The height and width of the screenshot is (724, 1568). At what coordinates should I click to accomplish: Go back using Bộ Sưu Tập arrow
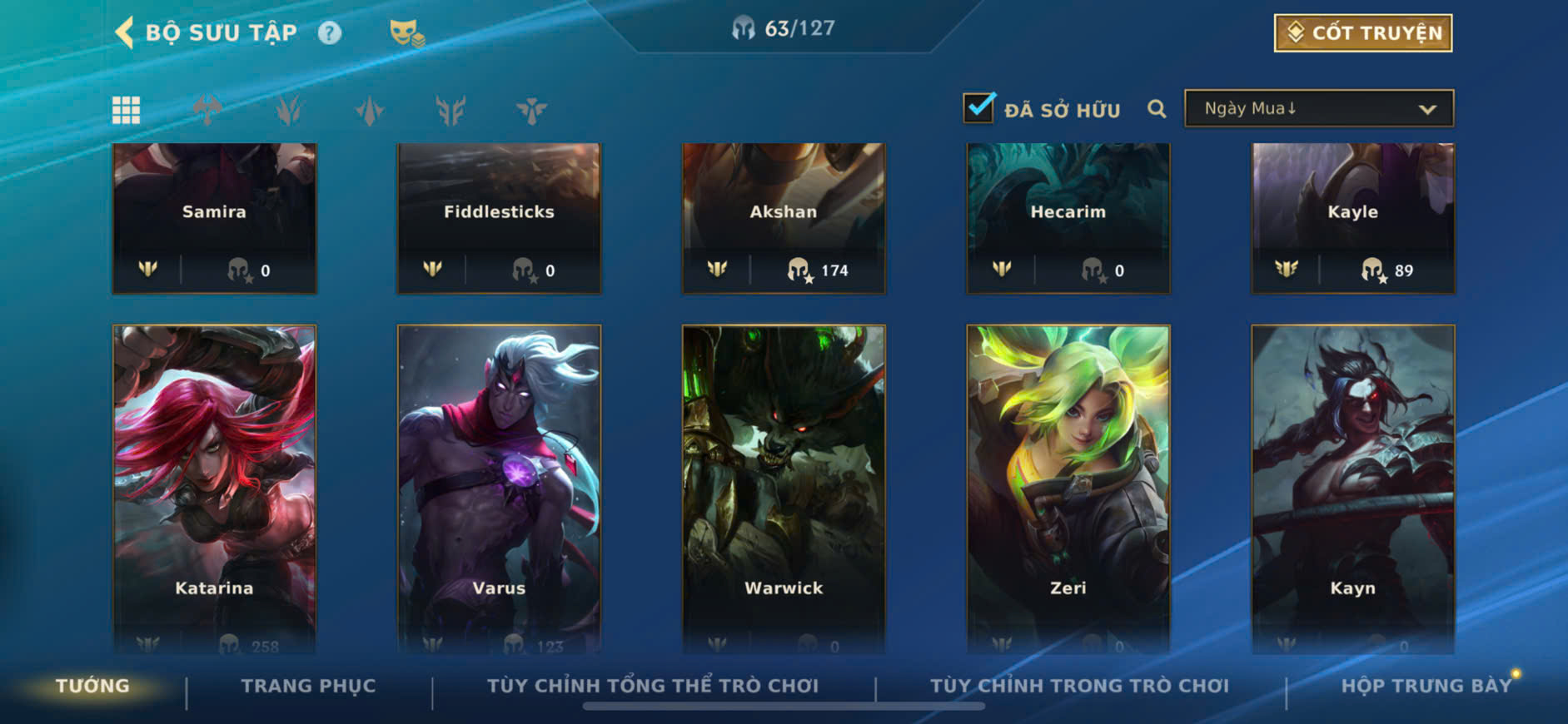[125, 32]
